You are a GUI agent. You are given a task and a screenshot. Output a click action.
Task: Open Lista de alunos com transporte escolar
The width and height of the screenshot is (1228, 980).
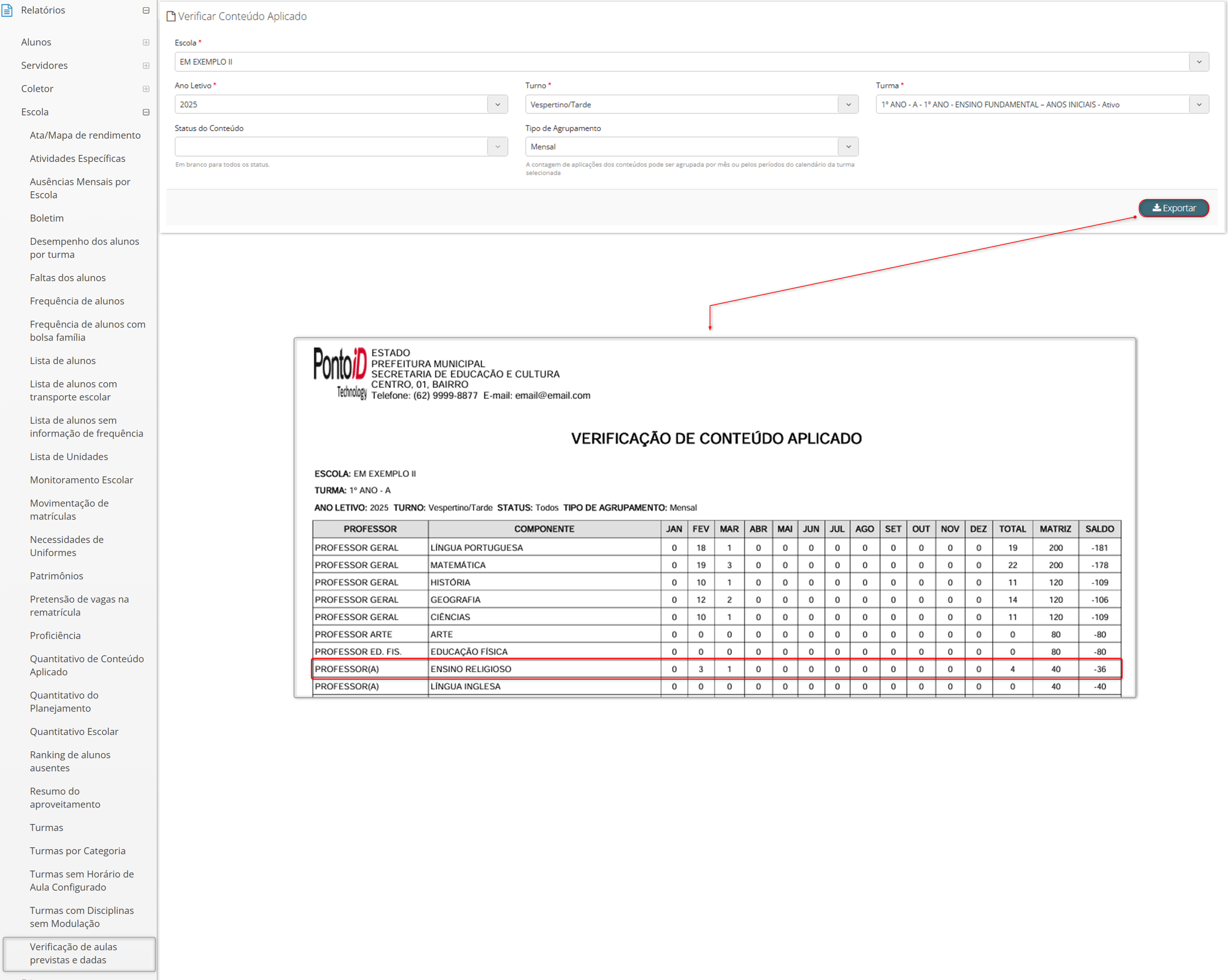click(73, 391)
